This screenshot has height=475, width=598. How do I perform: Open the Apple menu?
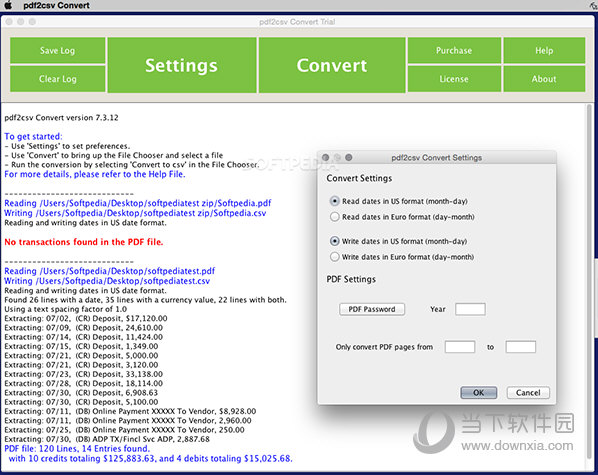tap(8, 5)
